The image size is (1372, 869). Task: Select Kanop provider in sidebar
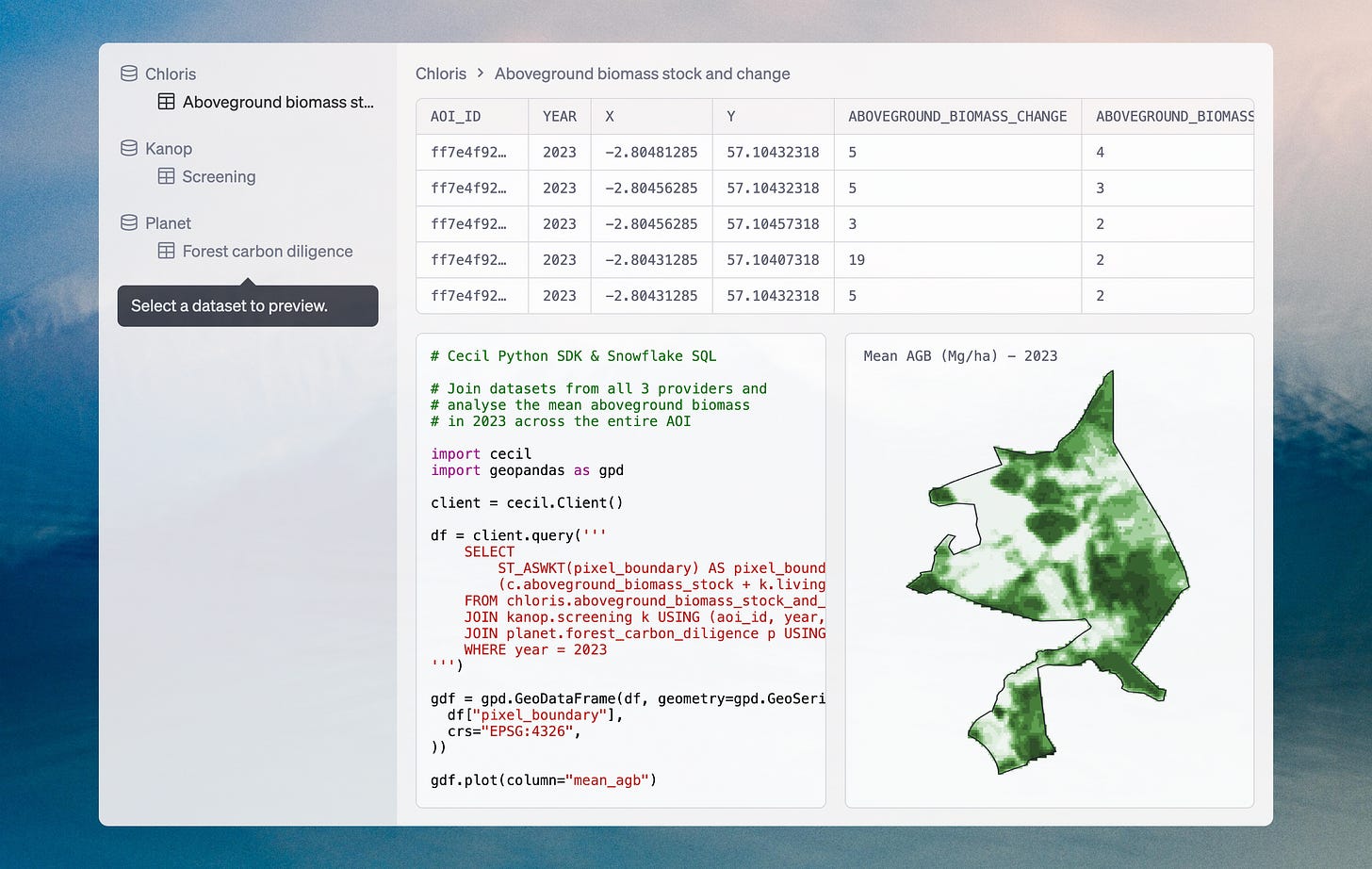169,148
